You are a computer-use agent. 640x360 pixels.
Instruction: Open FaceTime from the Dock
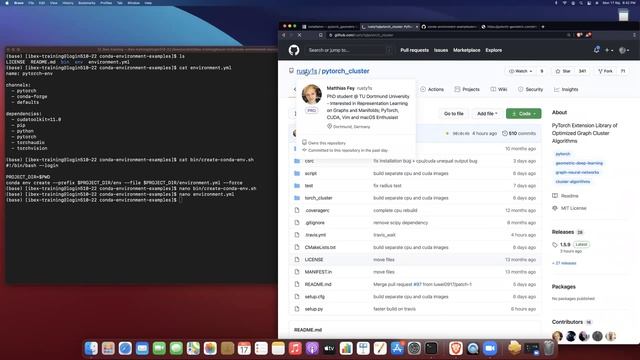159,348
